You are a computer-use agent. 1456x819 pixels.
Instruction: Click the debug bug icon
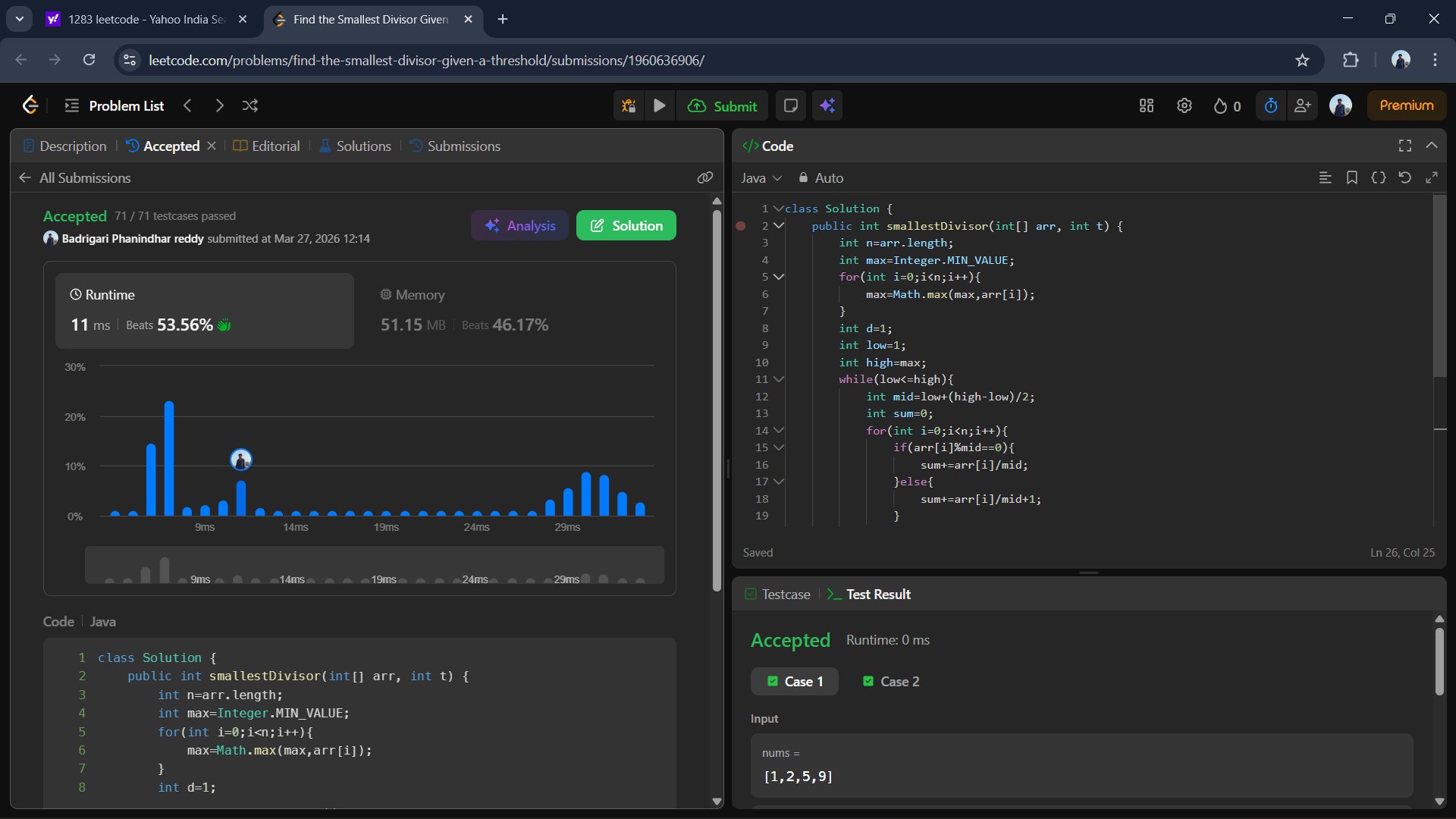[629, 105]
